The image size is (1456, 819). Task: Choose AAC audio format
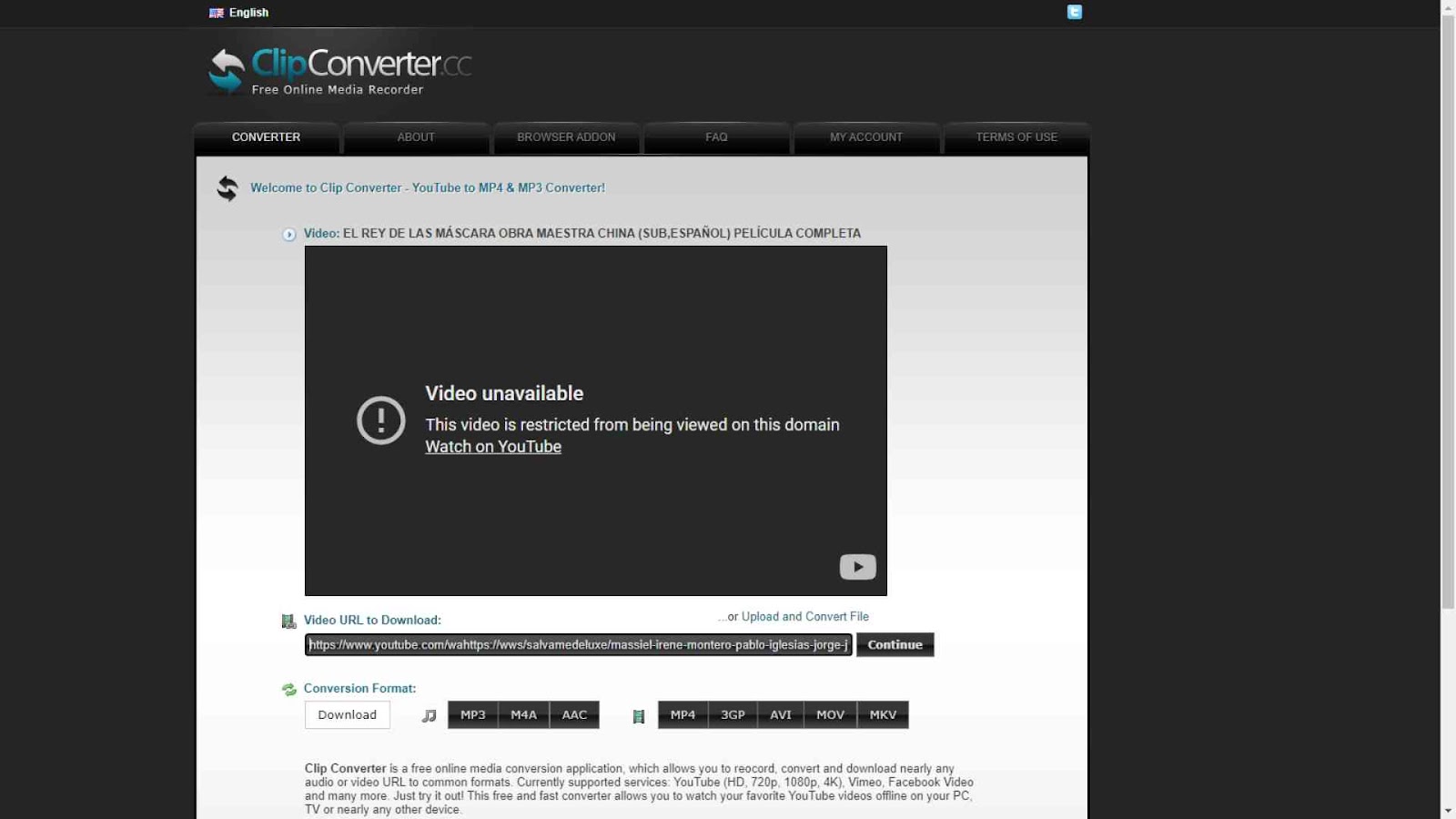[x=574, y=715]
